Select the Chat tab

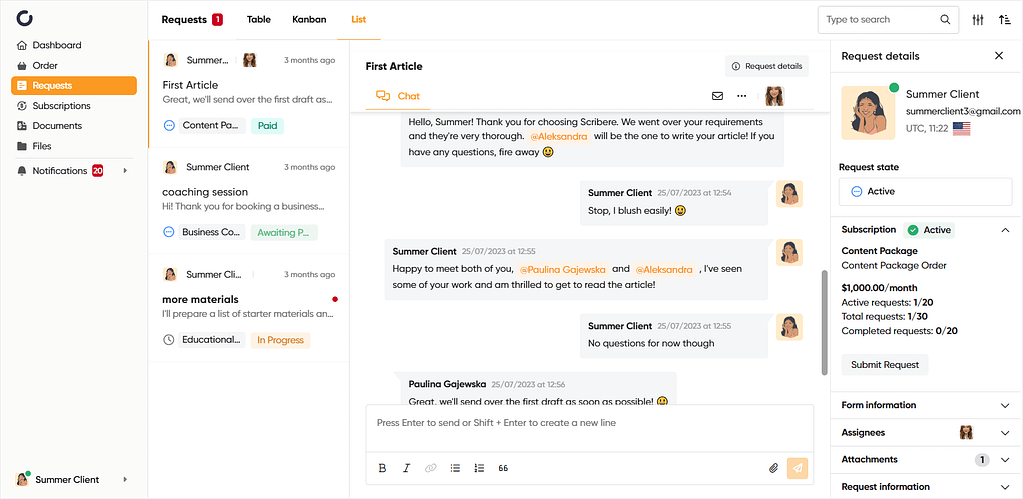pyautogui.click(x=398, y=96)
